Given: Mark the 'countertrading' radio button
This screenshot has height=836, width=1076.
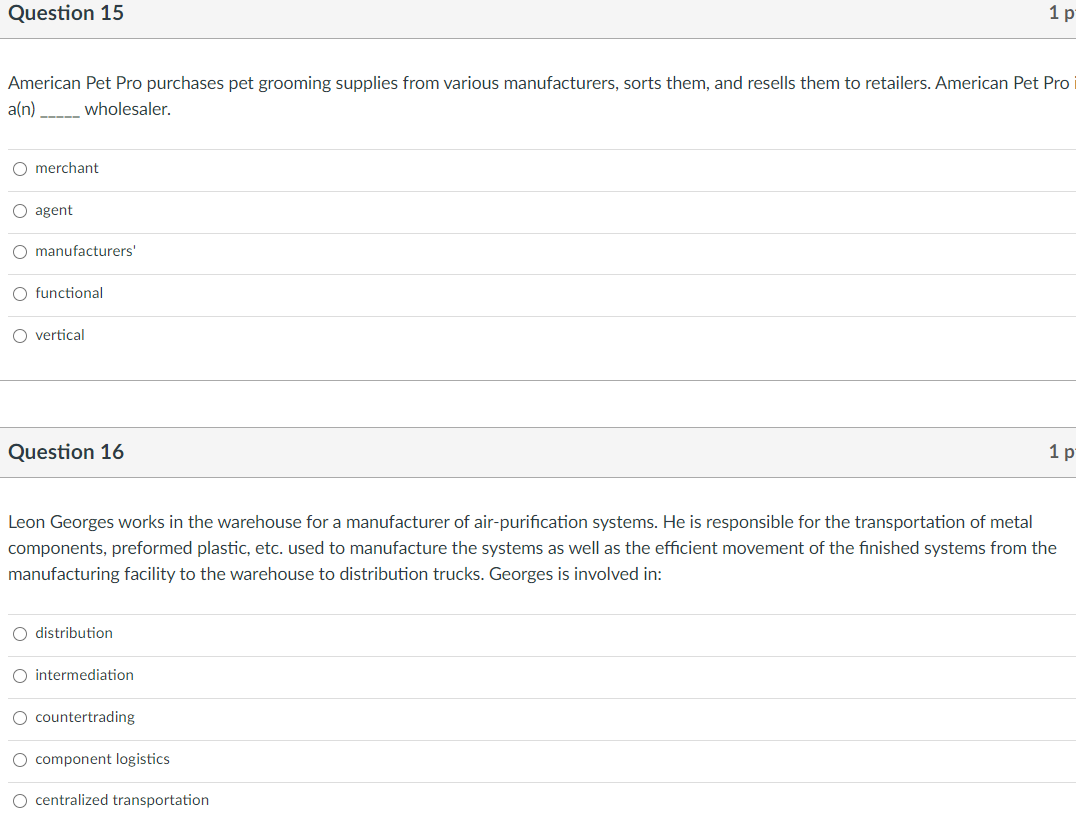Looking at the screenshot, I should point(20,717).
